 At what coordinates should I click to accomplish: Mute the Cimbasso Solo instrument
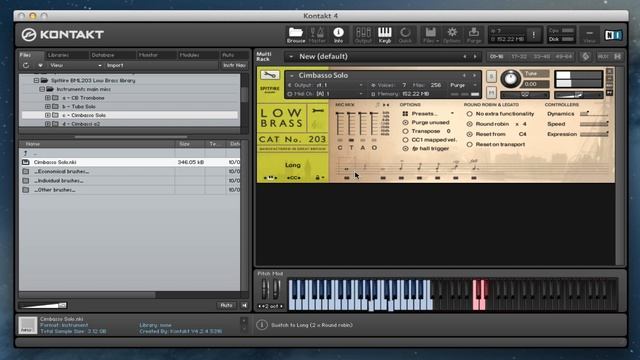click(x=491, y=93)
